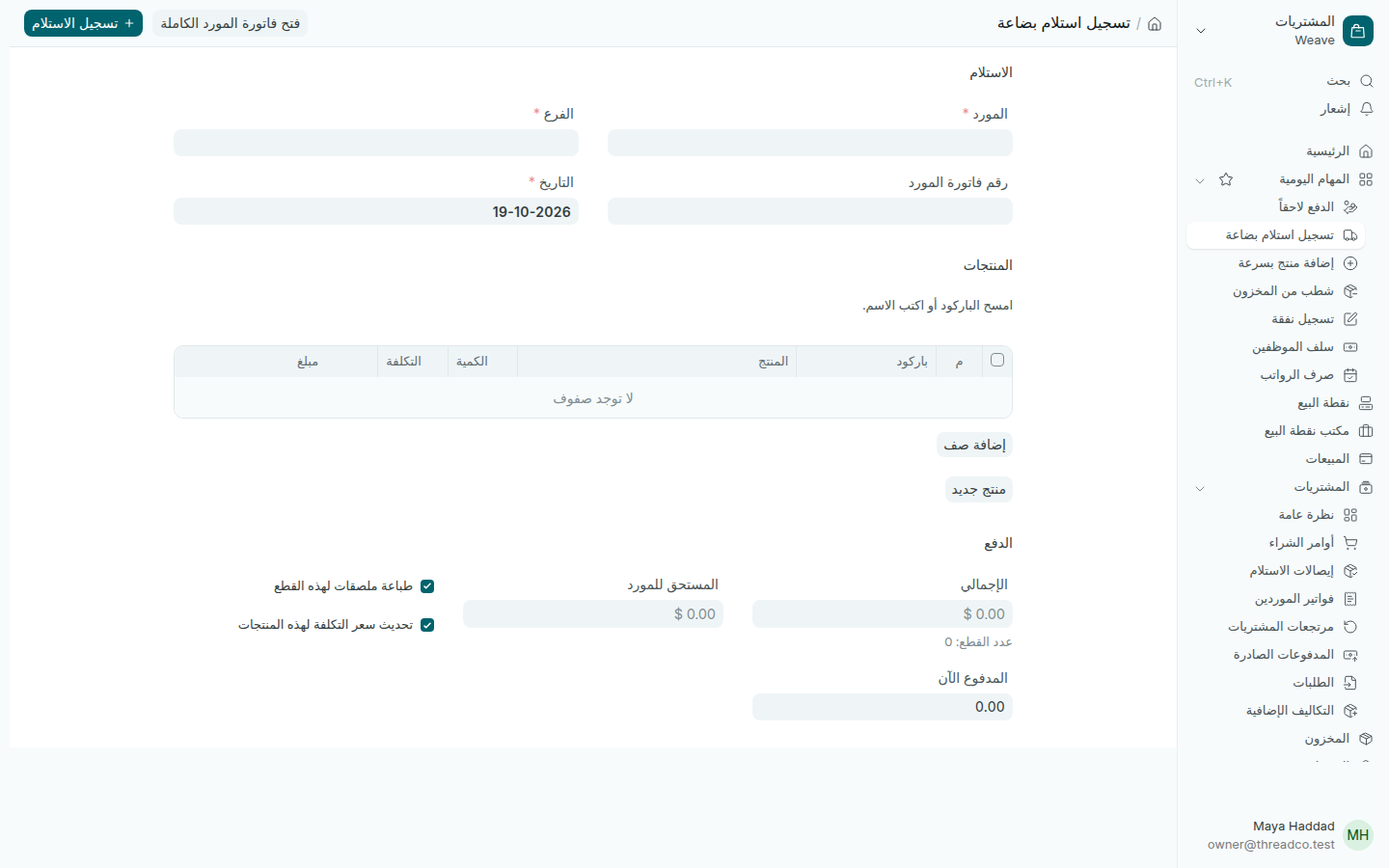
Task: Click the سلف الموظفين cash icon
Action: (1350, 347)
